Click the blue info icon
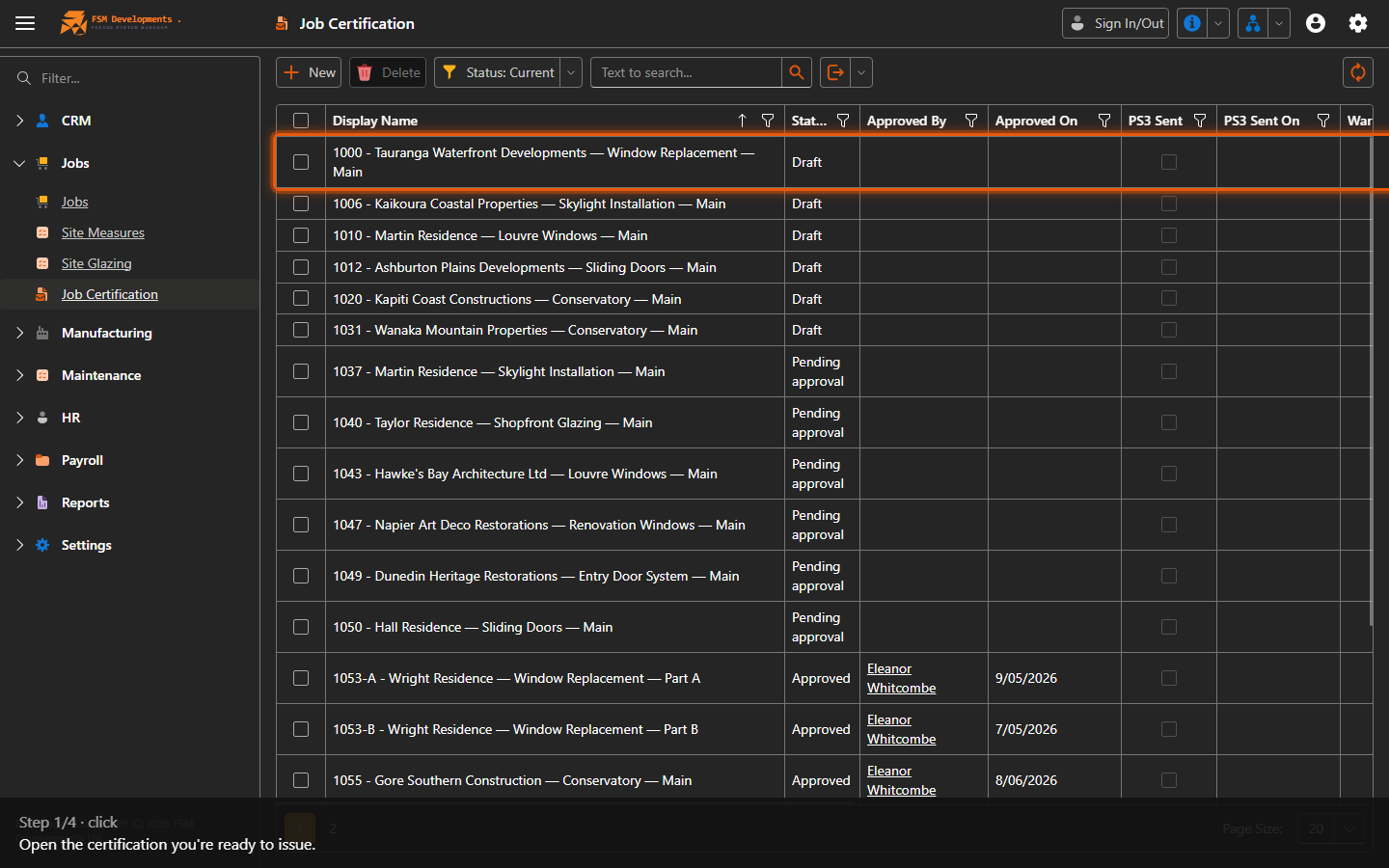1389x868 pixels. point(1192,23)
